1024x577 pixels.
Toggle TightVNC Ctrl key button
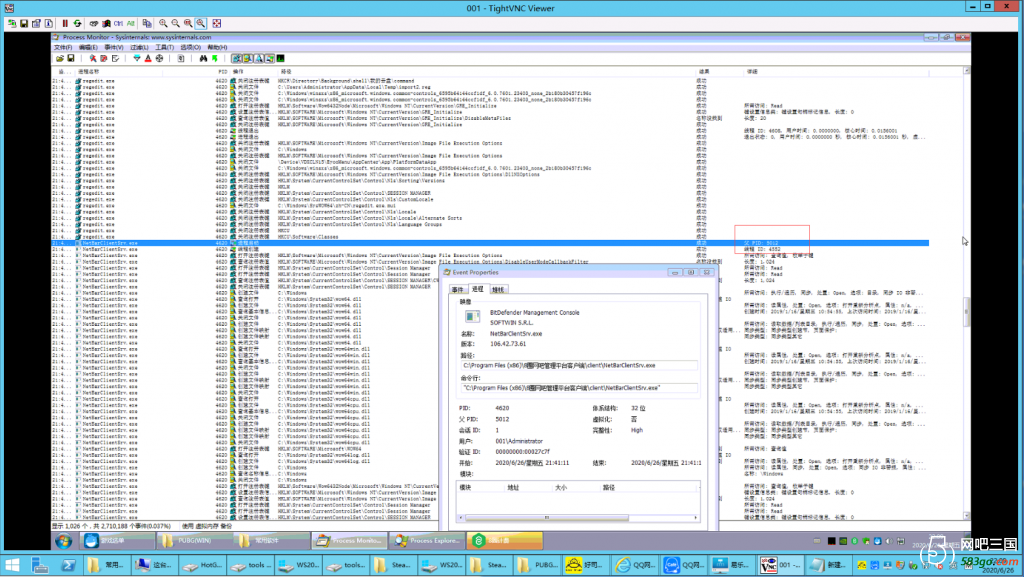coord(118,23)
